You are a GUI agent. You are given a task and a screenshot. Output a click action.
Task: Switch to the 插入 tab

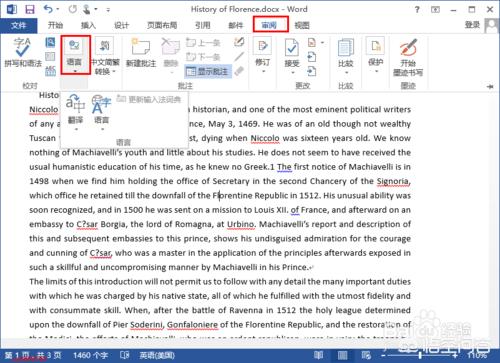point(88,25)
